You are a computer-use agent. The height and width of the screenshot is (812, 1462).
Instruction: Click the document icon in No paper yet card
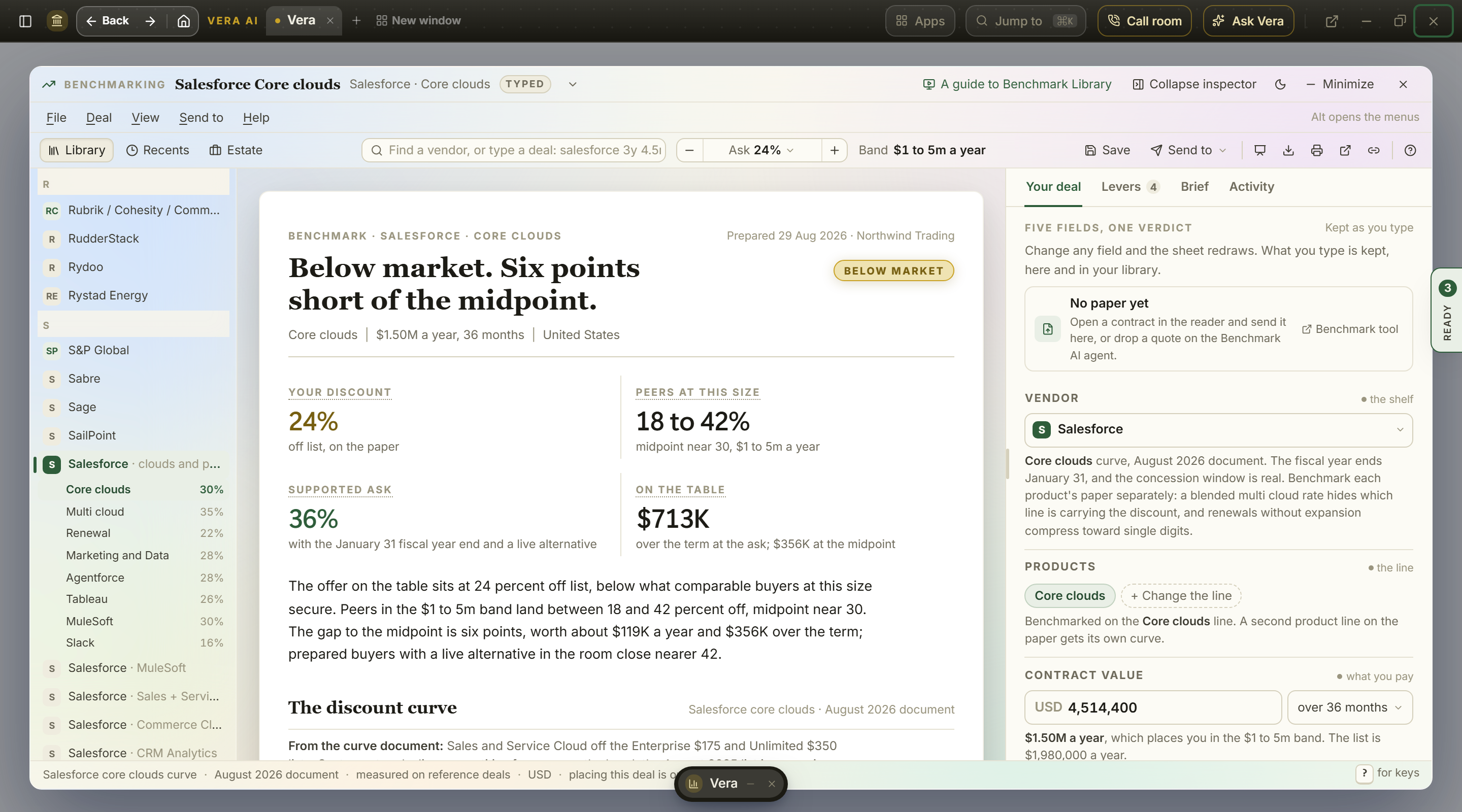coord(1048,329)
